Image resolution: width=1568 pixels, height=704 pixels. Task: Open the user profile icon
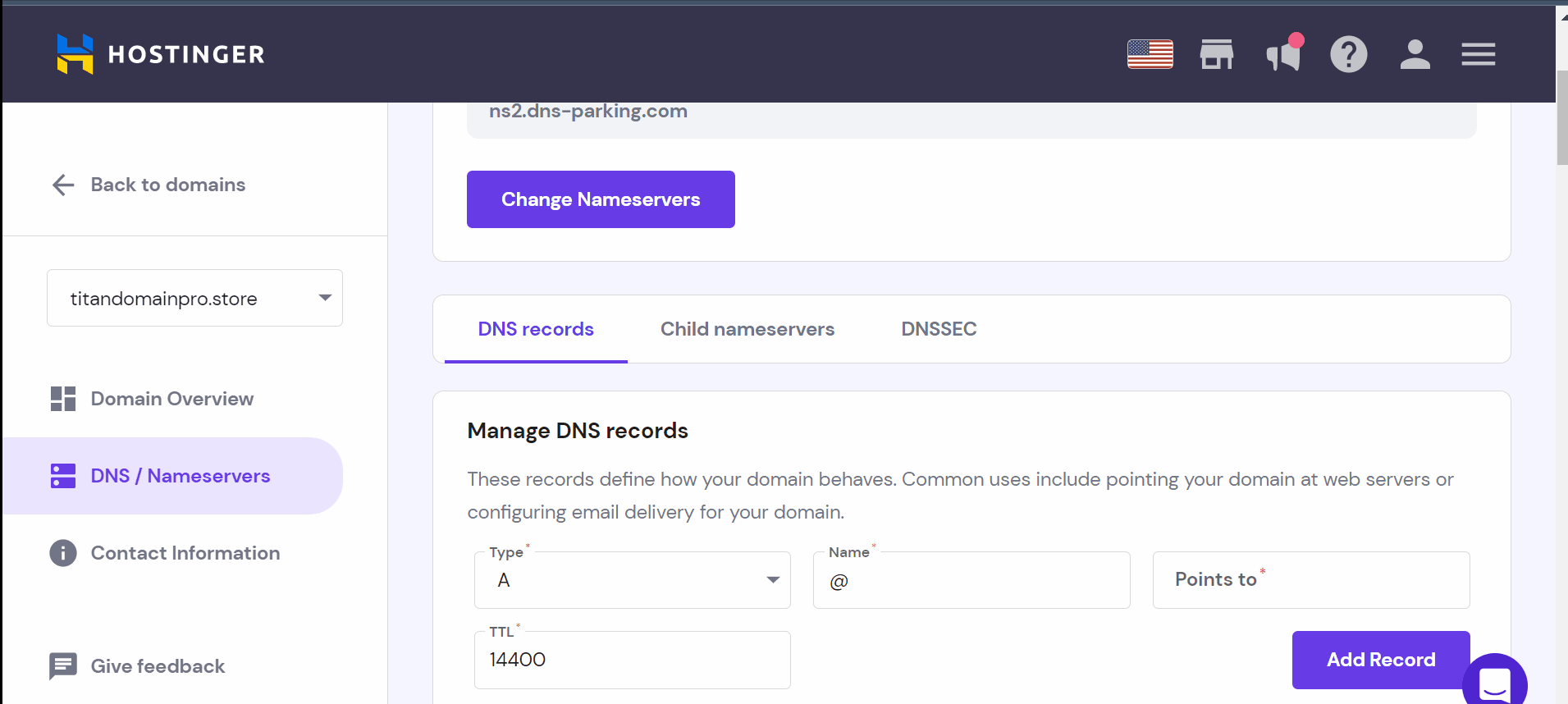(x=1415, y=55)
